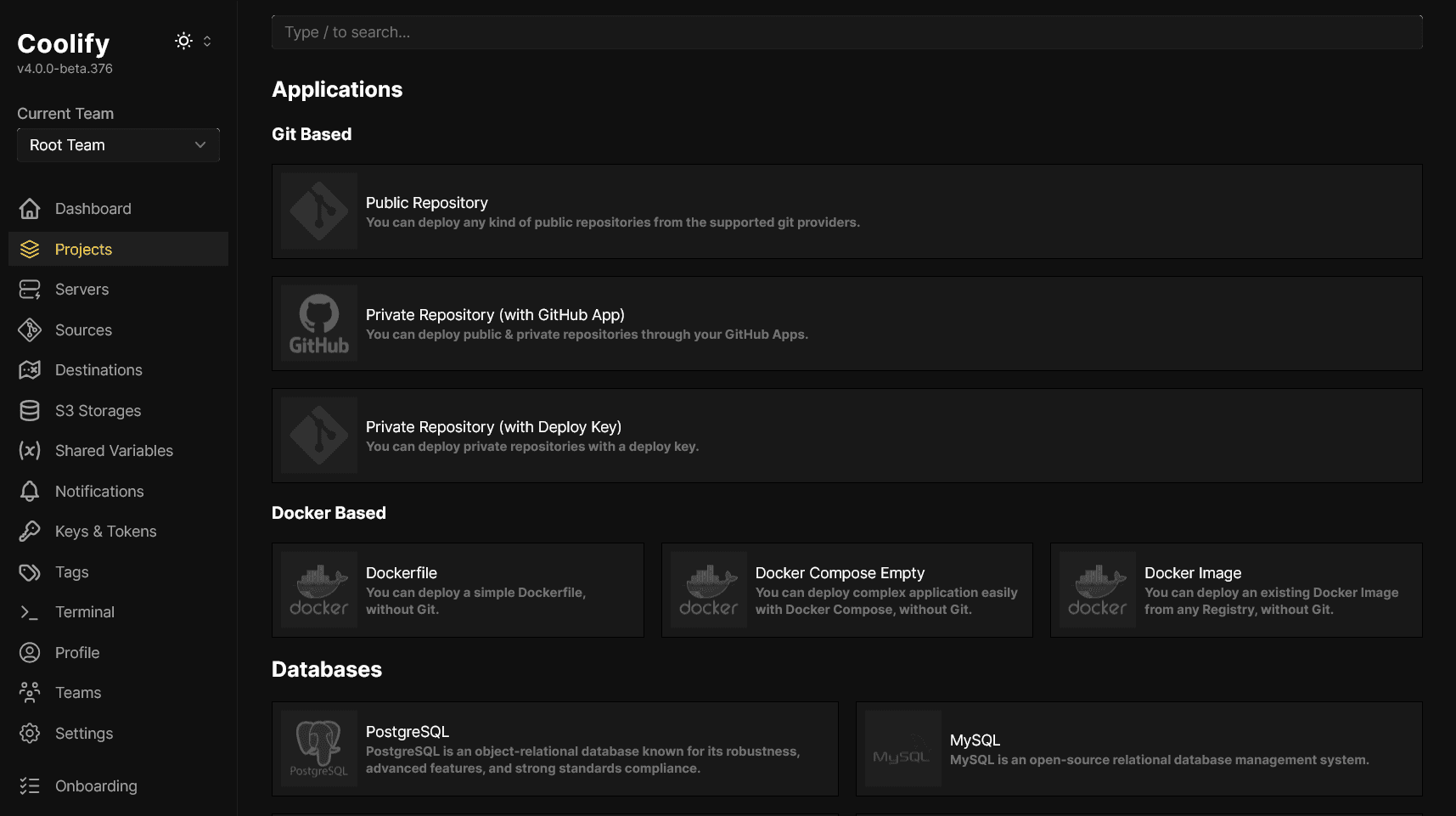Expand the Root Team selector
Screen dimensions: 1456x816
[117, 144]
